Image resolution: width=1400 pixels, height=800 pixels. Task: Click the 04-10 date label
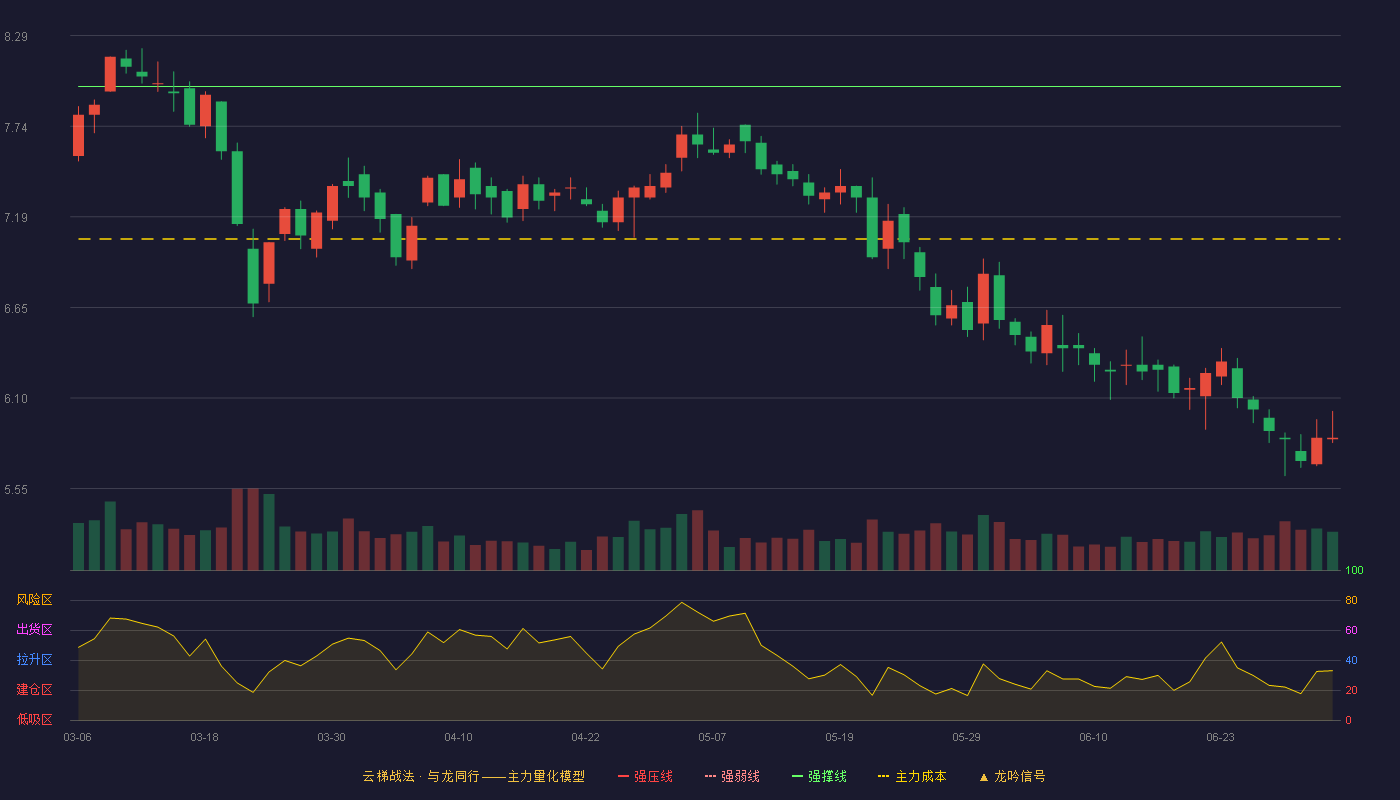(x=458, y=737)
